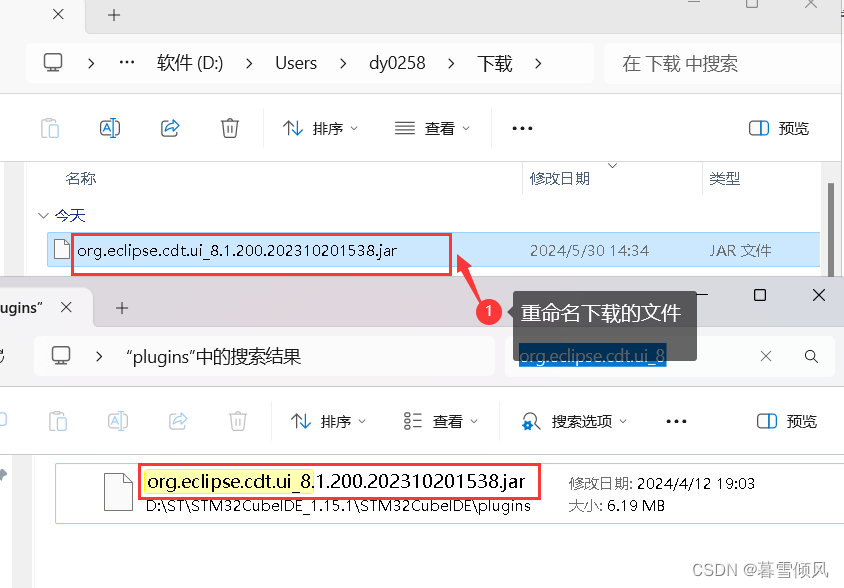844x588 pixels.
Task: Click the rename icon in Downloads toolbar
Action: tap(110, 128)
